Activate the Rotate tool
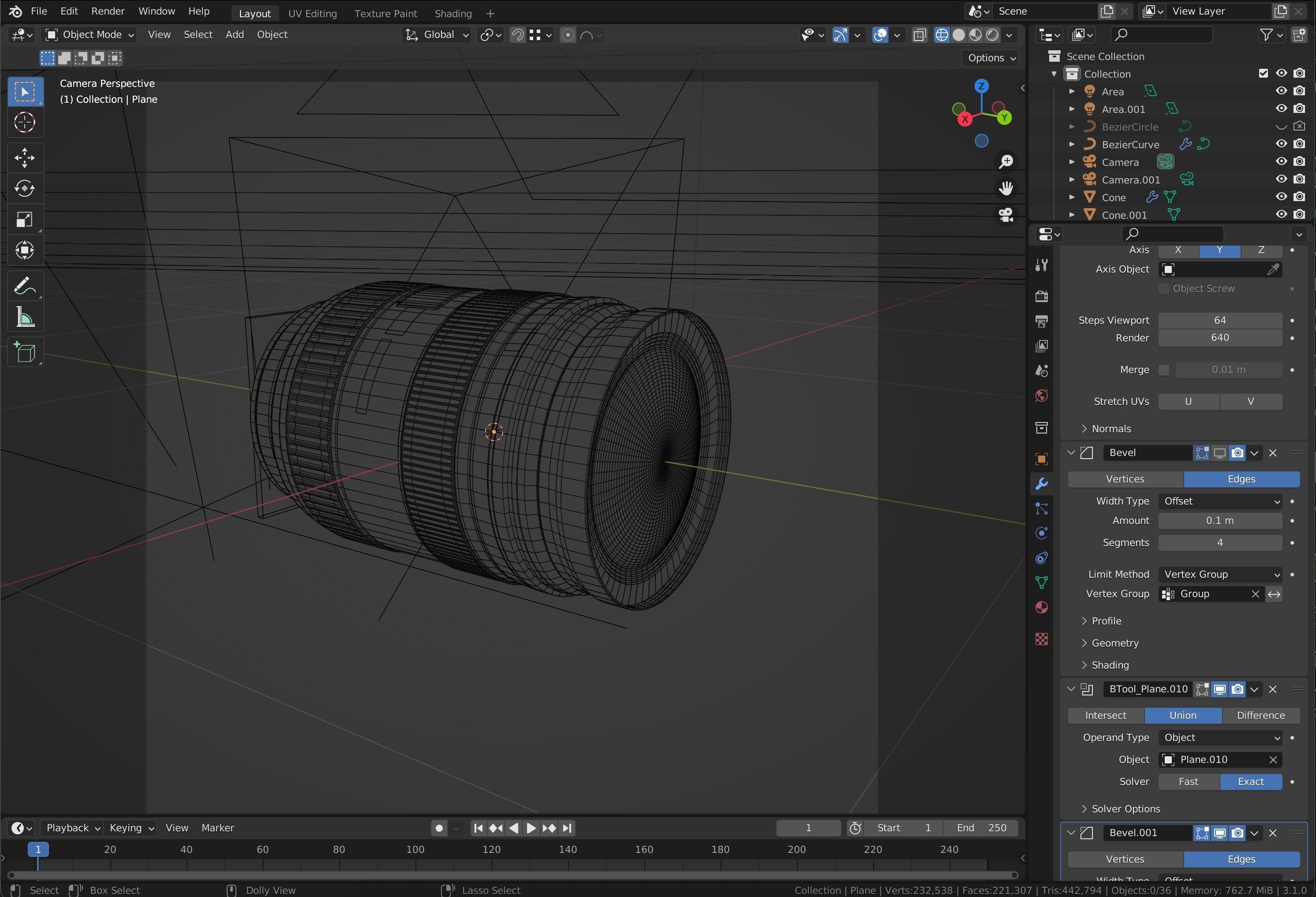The image size is (1316, 897). pyautogui.click(x=24, y=189)
